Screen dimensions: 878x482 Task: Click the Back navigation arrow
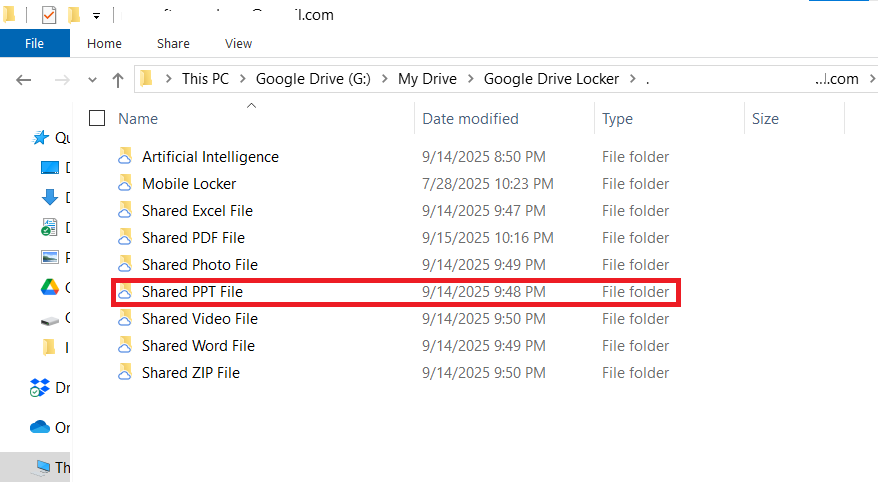tap(25, 79)
